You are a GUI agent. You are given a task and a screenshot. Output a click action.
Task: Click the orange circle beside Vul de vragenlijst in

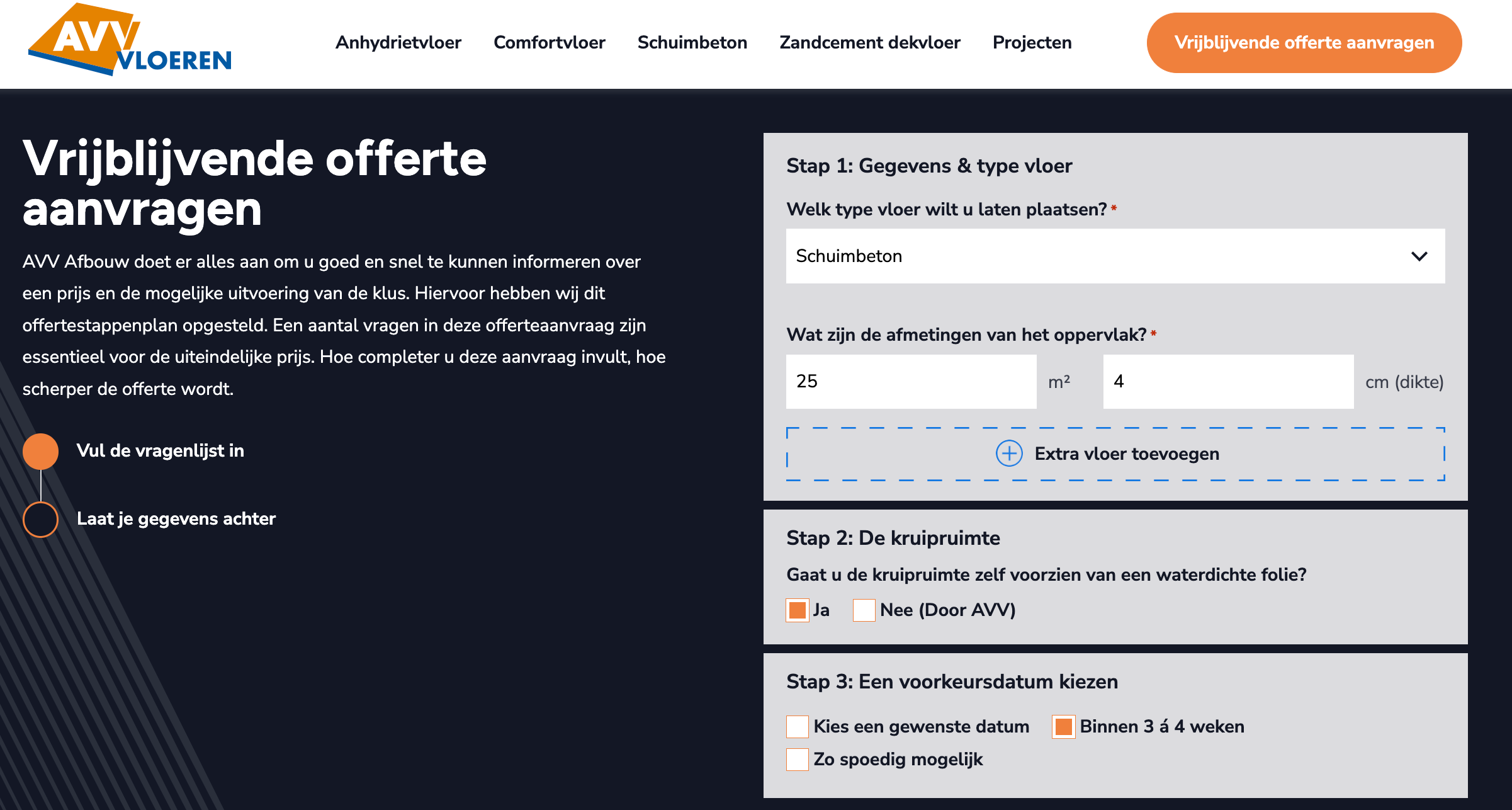40,451
